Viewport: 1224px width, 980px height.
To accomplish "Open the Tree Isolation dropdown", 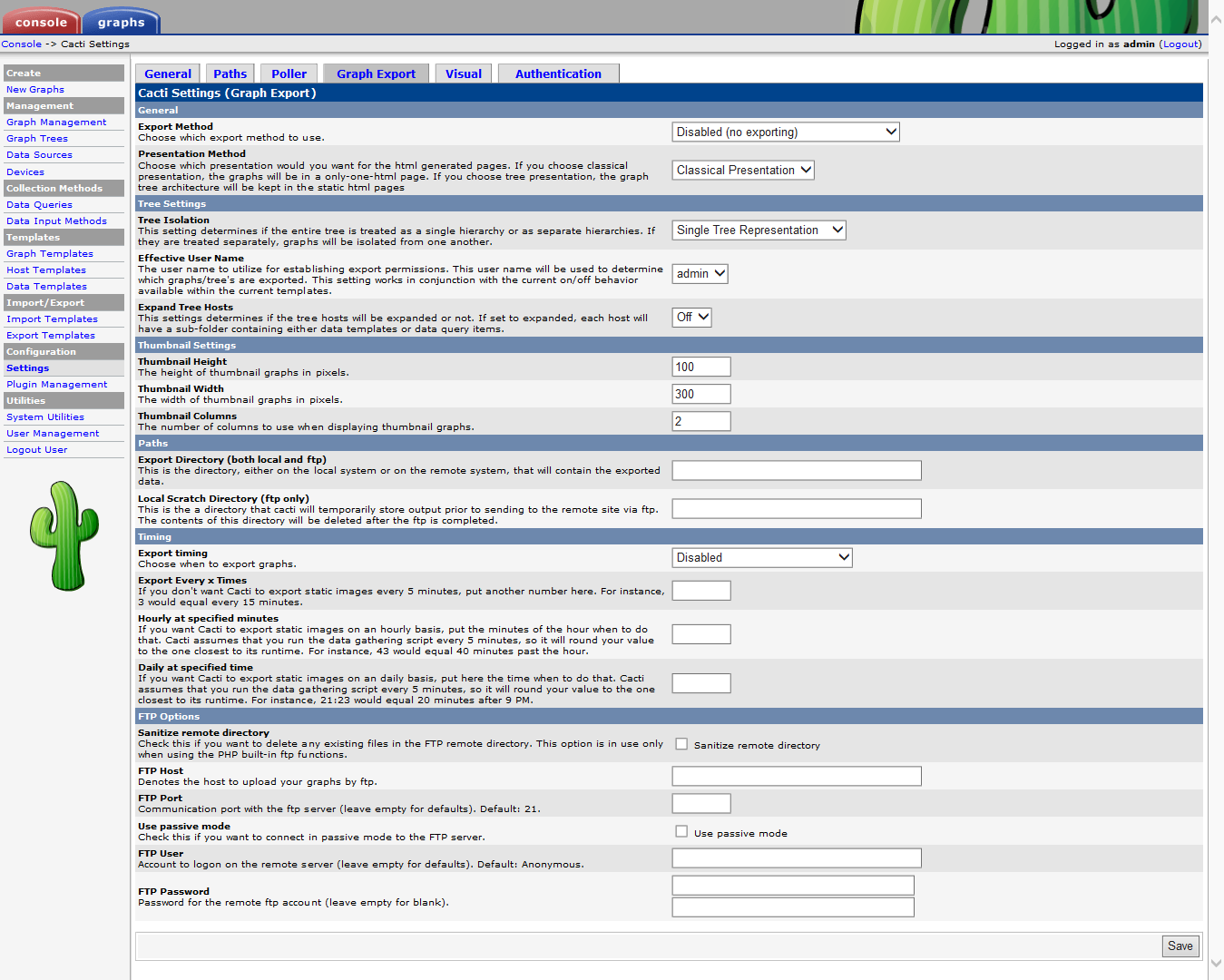I will coord(759,230).
